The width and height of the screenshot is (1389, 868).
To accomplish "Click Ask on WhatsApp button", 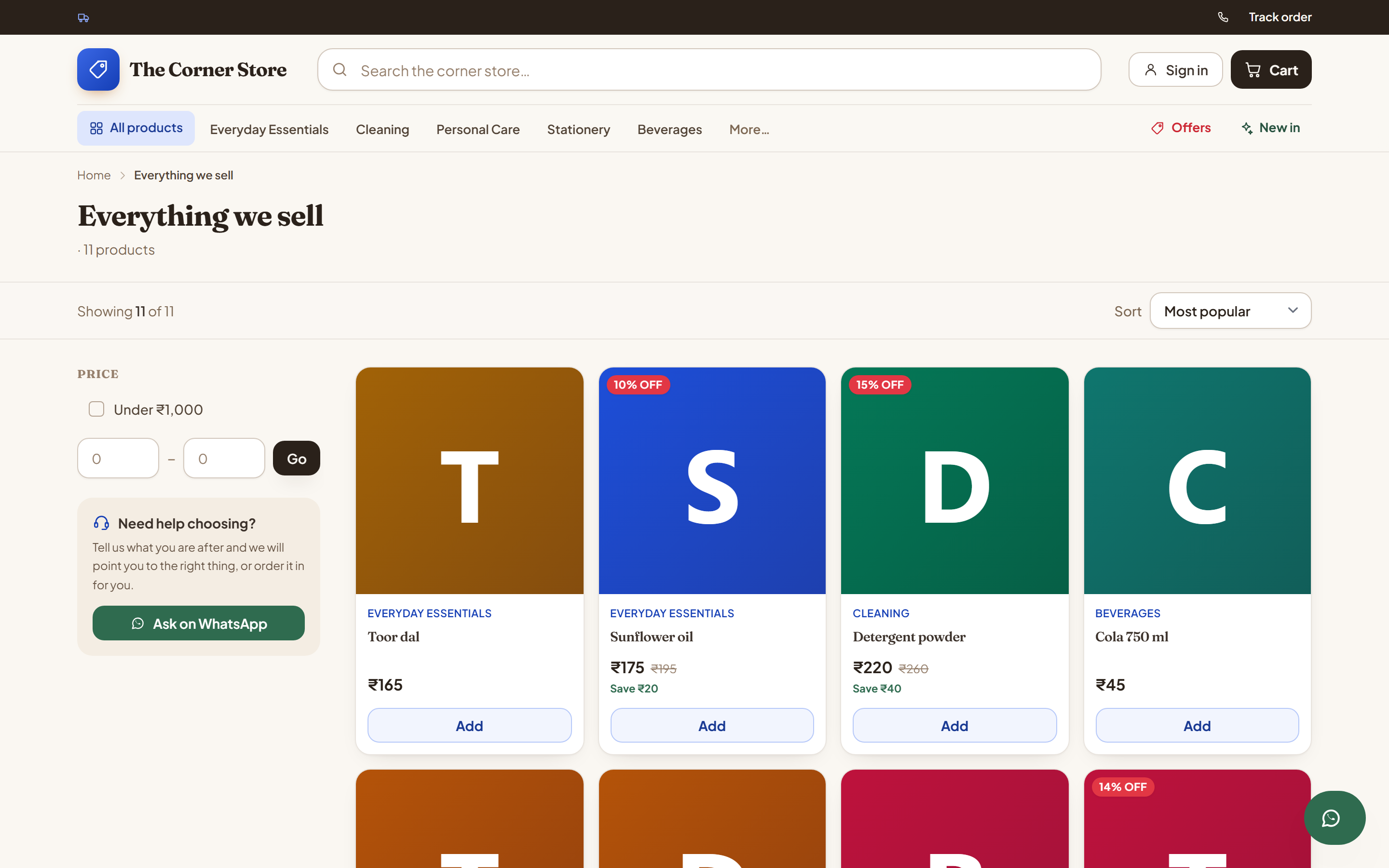I will (199, 623).
